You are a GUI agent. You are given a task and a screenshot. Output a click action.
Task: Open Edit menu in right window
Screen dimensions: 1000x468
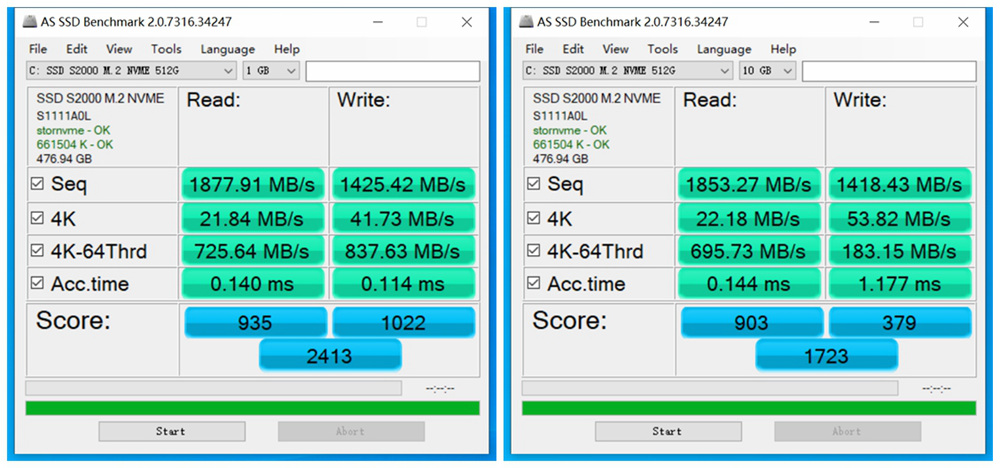click(573, 49)
